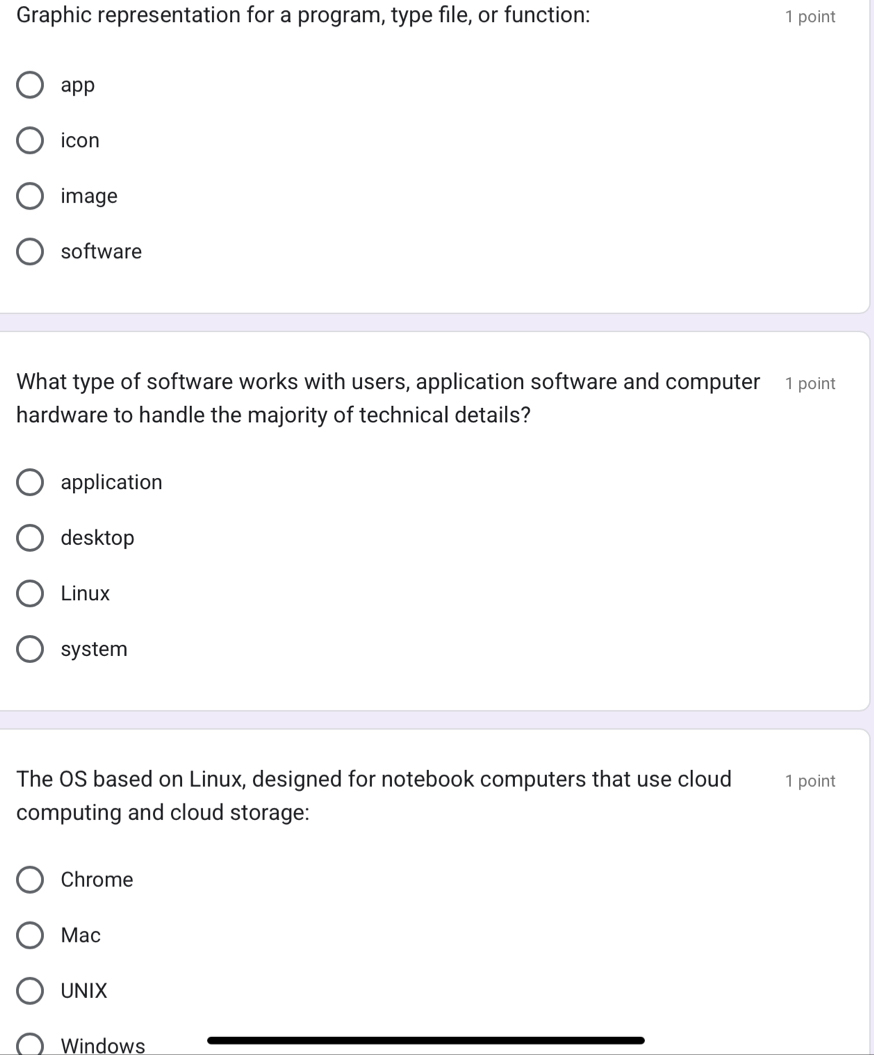Select the 'image' radio option
Image resolution: width=874 pixels, height=1055 pixels.
click(30, 196)
